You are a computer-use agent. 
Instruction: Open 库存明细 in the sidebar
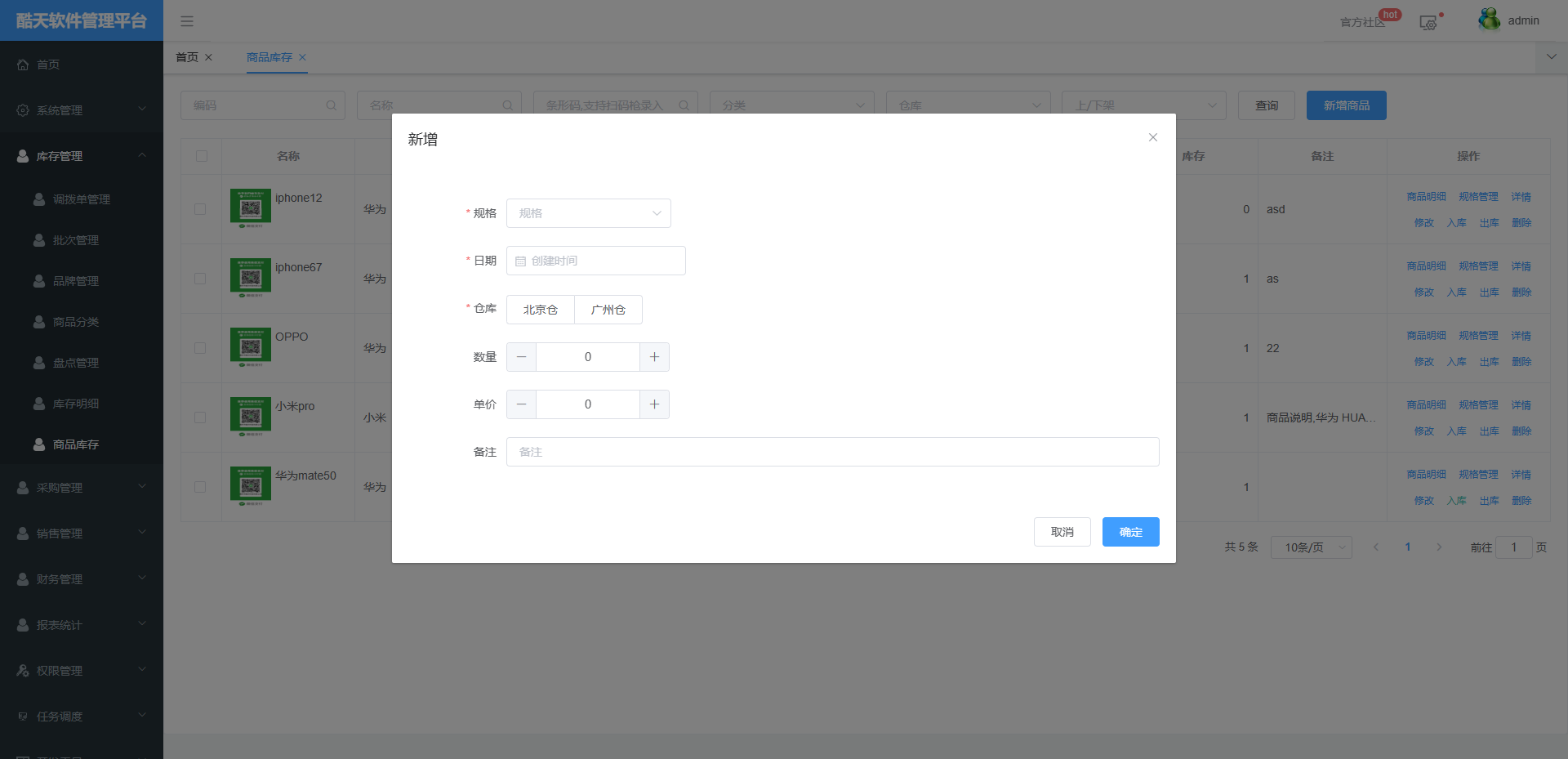point(75,404)
